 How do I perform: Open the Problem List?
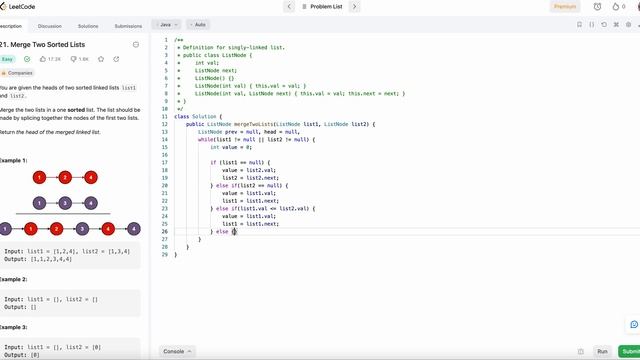pyautogui.click(x=322, y=7)
